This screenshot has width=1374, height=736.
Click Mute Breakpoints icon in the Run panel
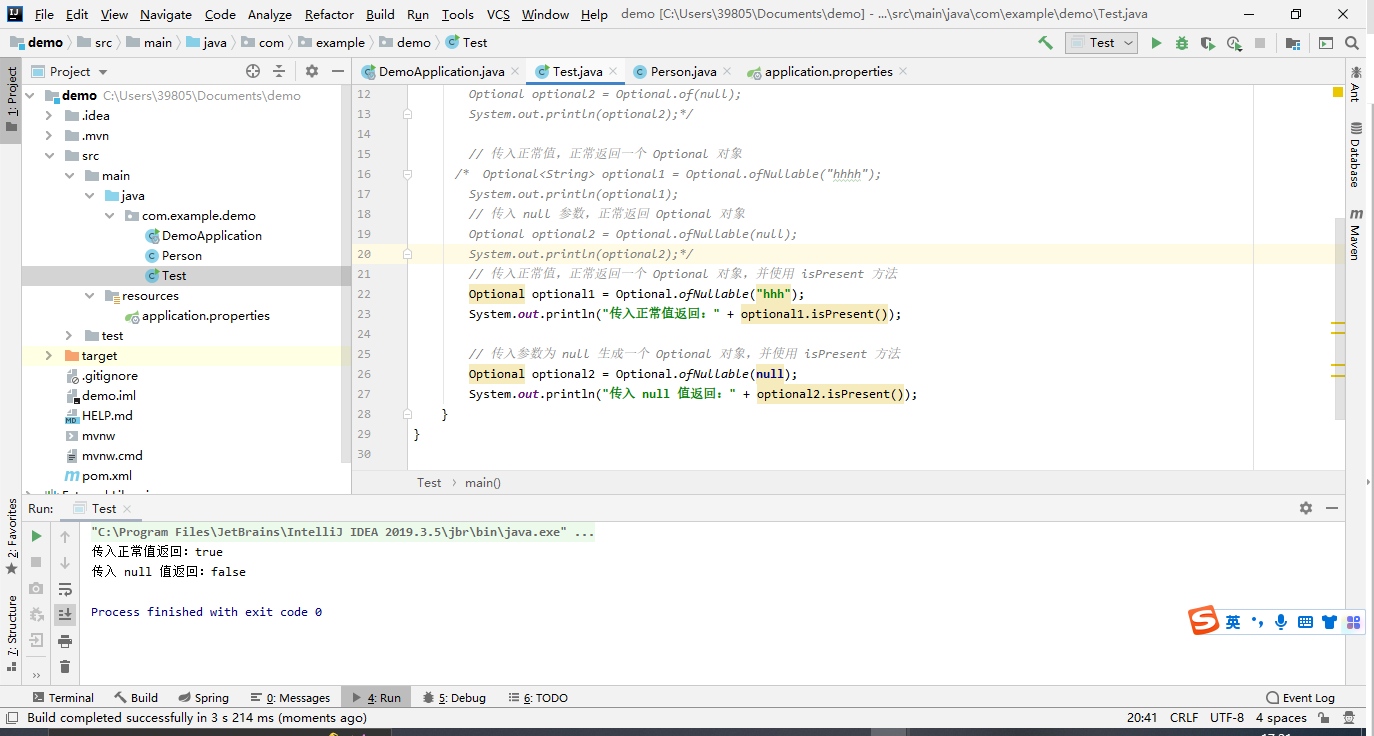coord(36,614)
